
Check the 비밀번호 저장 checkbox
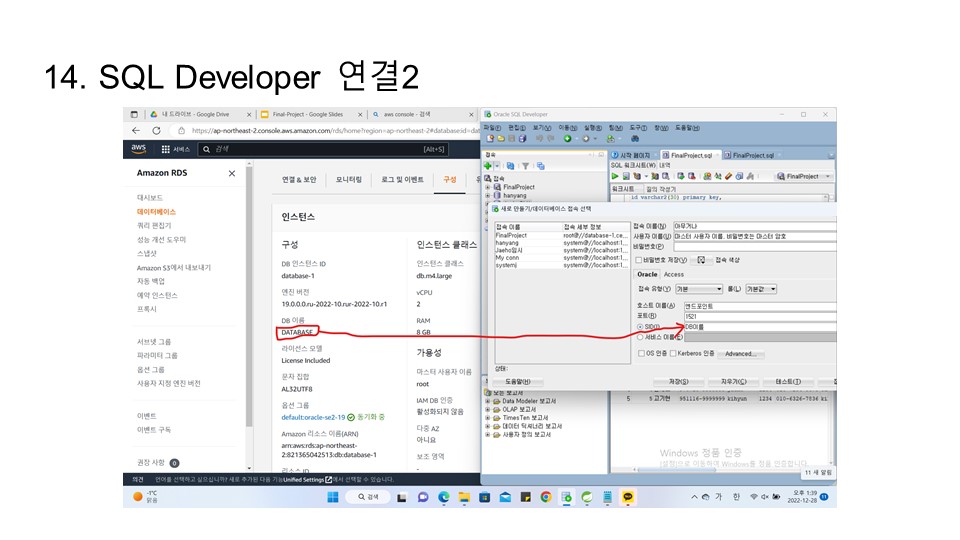[x=639, y=260]
